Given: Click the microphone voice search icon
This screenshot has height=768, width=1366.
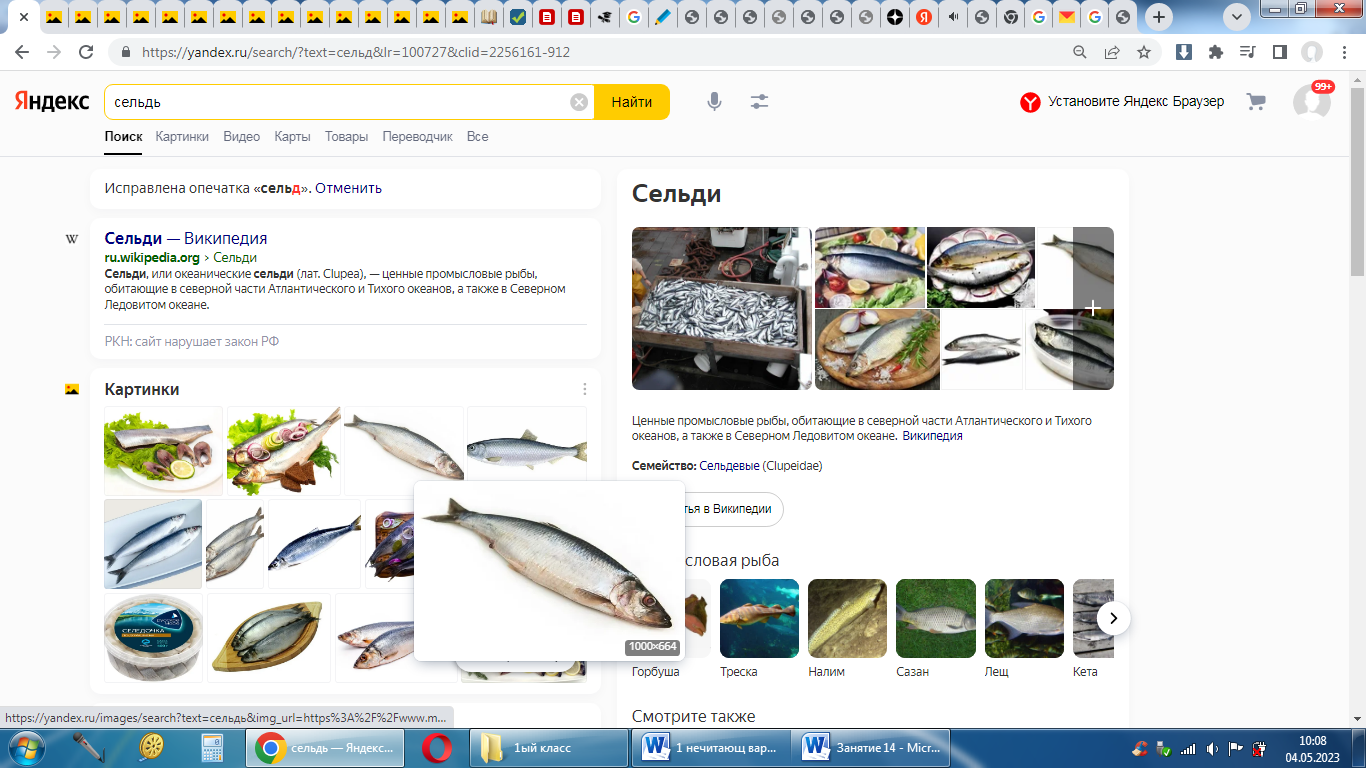Looking at the screenshot, I should pyautogui.click(x=714, y=102).
